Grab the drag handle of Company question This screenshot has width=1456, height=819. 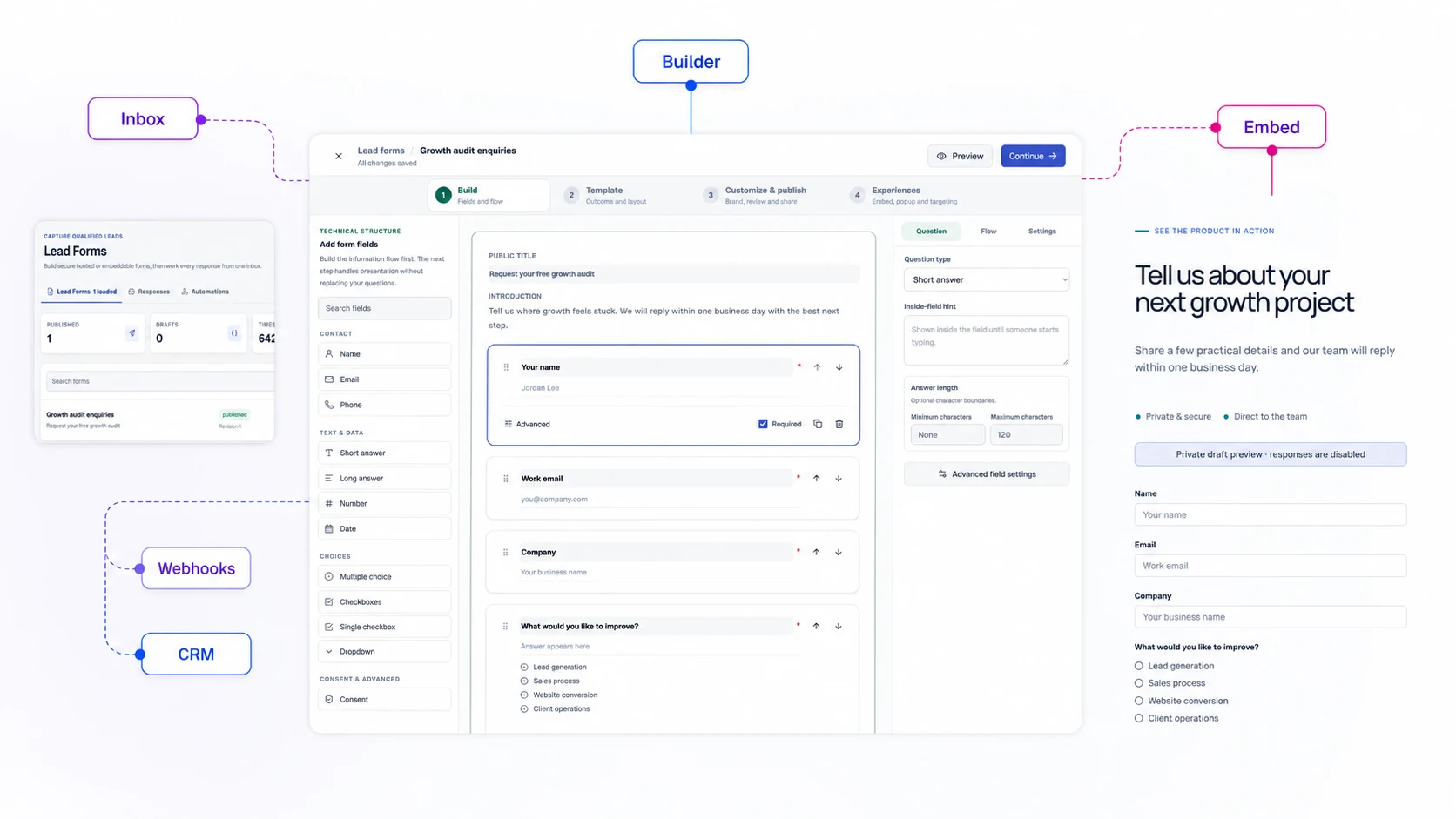point(506,552)
